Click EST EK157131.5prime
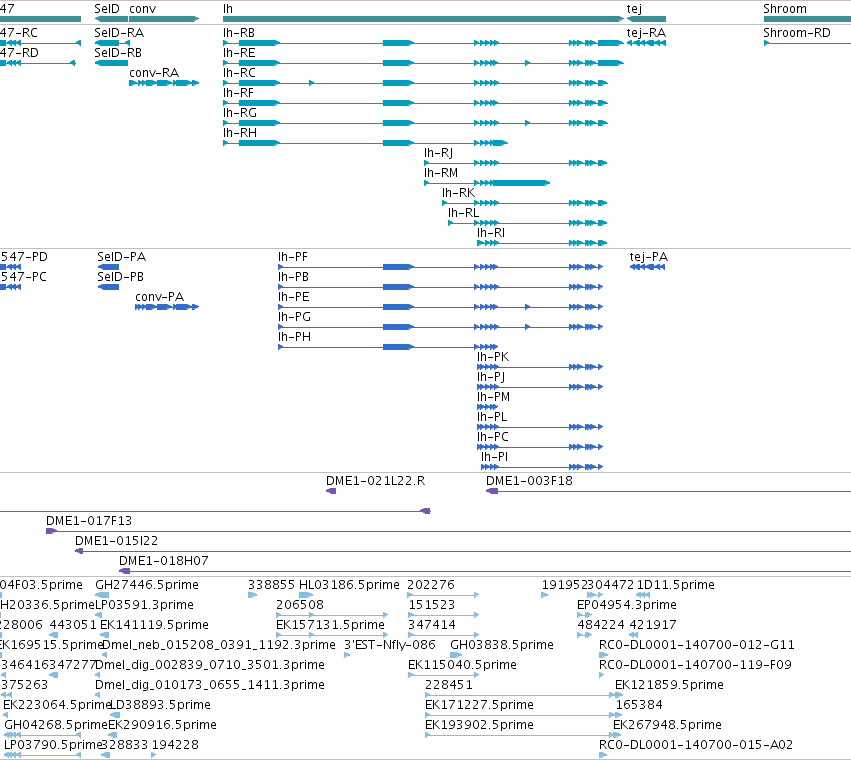 click(330, 625)
